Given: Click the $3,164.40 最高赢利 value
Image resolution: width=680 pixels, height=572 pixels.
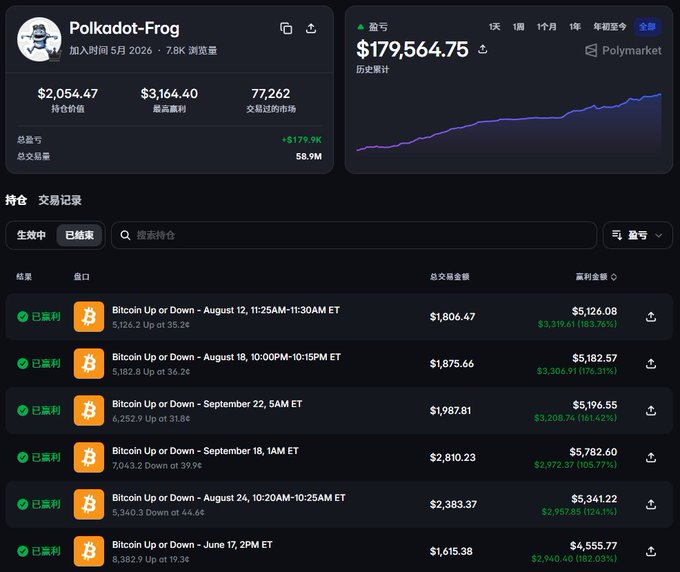Looking at the screenshot, I should [169, 93].
